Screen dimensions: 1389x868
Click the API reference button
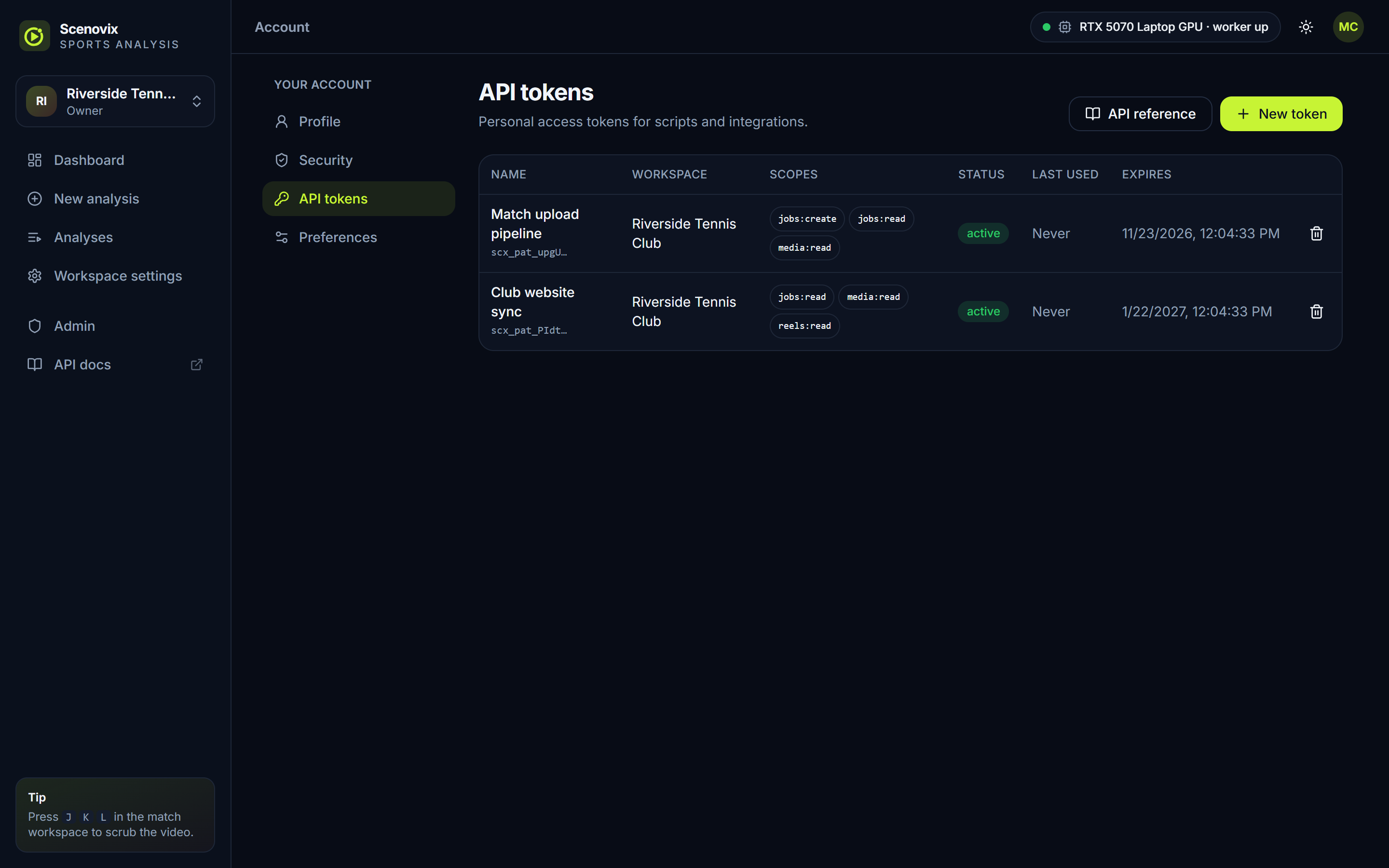pyautogui.click(x=1140, y=114)
